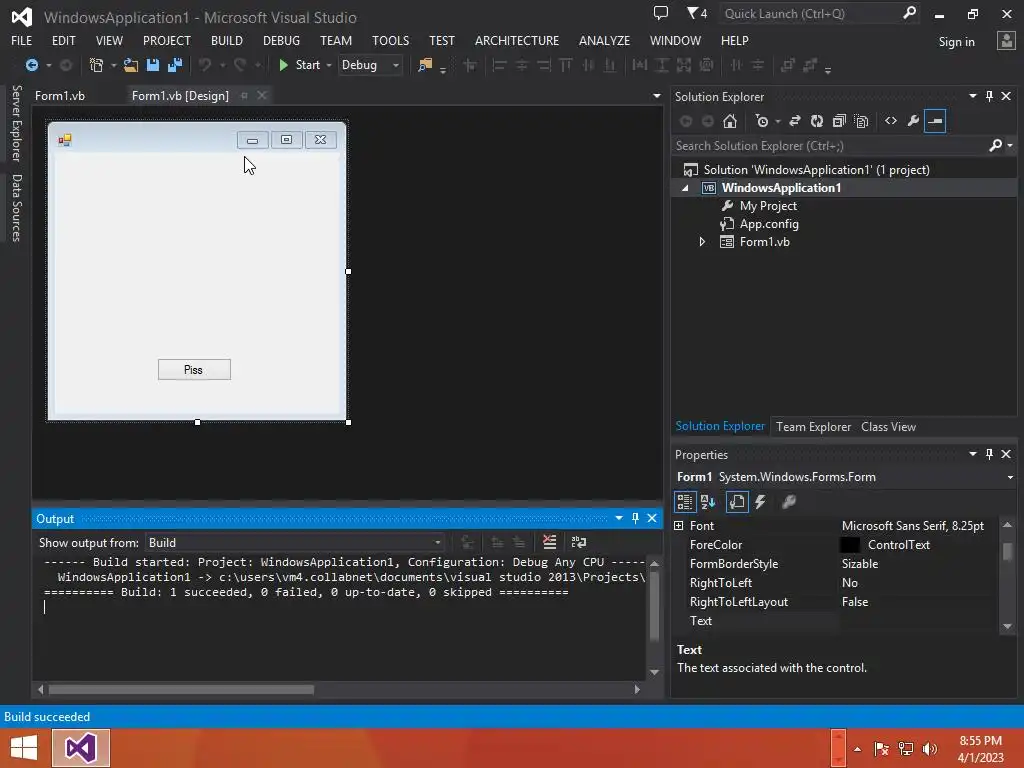Switch to Class View tab
1024x768 pixels.
[x=888, y=426]
